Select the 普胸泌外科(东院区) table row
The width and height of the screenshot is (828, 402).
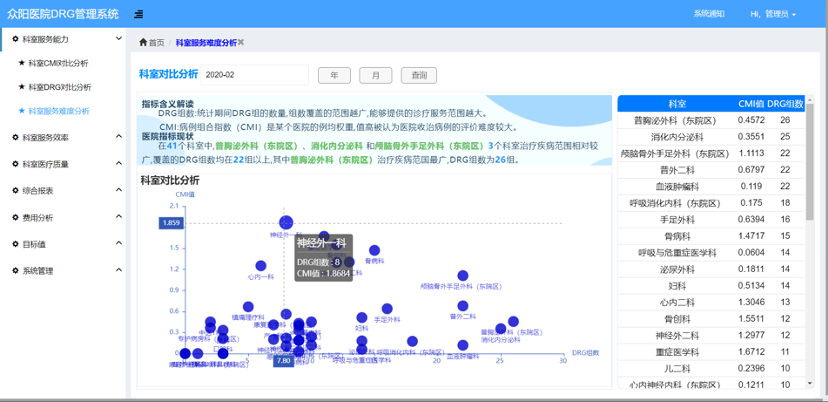pyautogui.click(x=711, y=120)
